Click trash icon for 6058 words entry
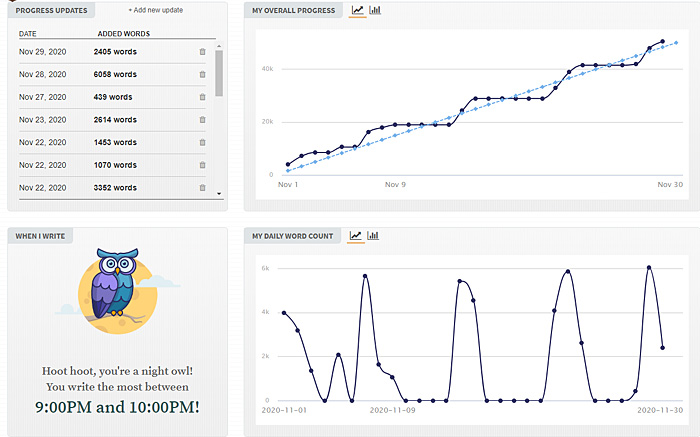The height and width of the screenshot is (437, 700). click(202, 74)
